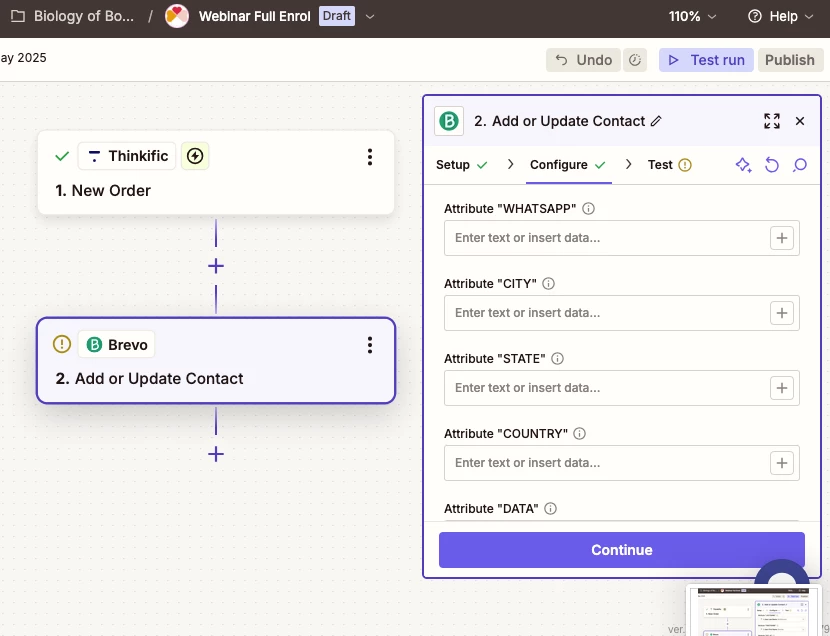The width and height of the screenshot is (830, 636).
Task: Expand the step panel to full screen
Action: click(772, 121)
